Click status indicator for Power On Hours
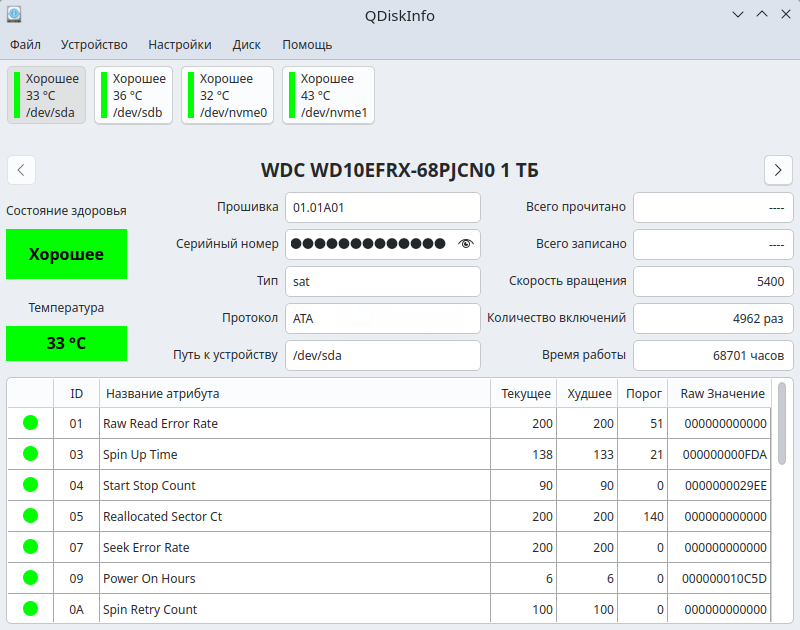Screen dimensions: 800x630 coord(30,578)
